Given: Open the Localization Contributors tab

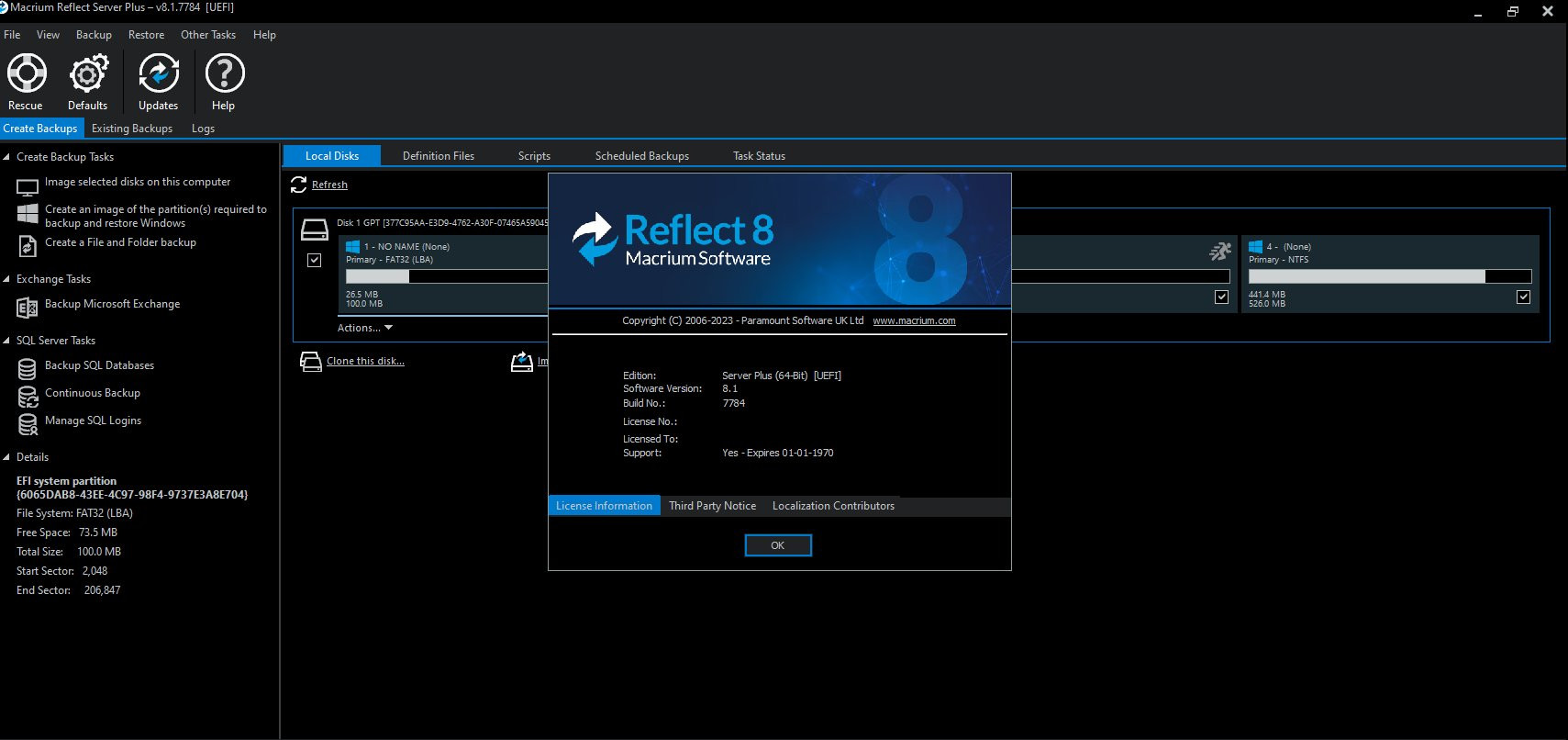Looking at the screenshot, I should (x=833, y=506).
